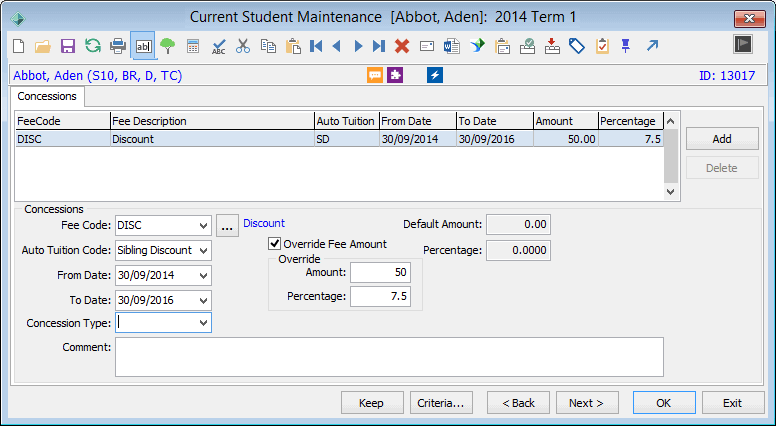Open the calculator icon
776x426 pixels.
(x=193, y=47)
